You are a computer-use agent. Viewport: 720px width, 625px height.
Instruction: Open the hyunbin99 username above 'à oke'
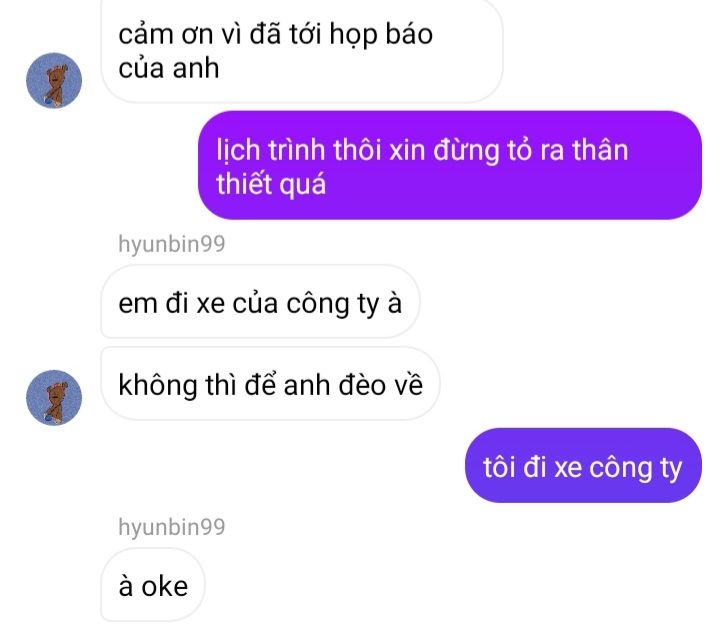click(172, 527)
